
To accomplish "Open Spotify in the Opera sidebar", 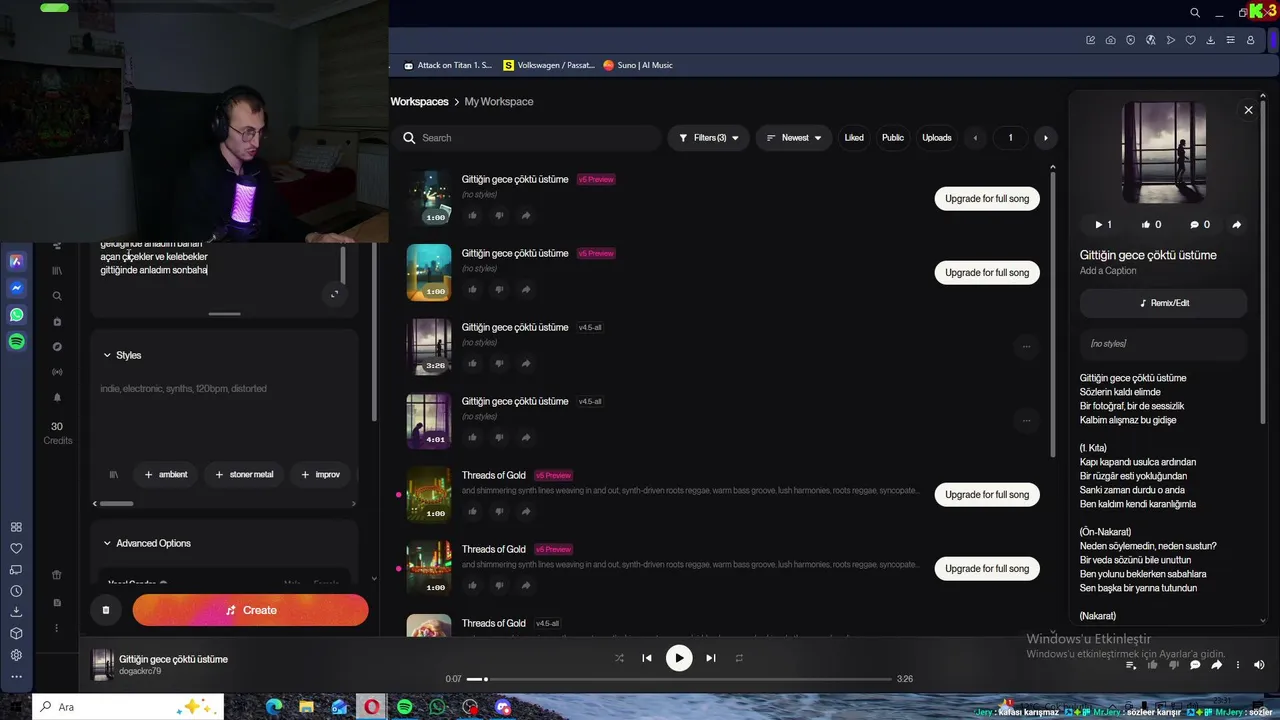I will click(x=16, y=342).
